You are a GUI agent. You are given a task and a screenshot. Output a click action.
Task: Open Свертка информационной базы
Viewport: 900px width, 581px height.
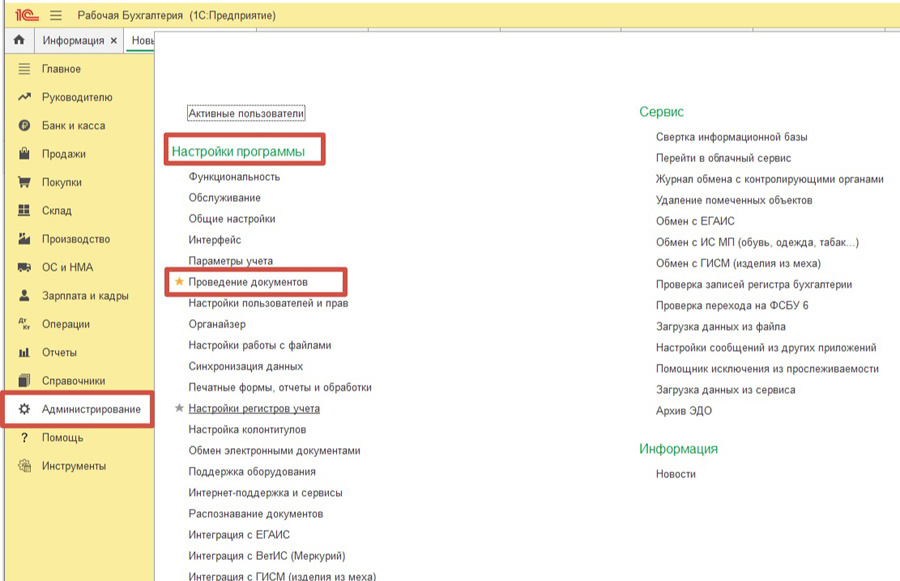(x=731, y=137)
